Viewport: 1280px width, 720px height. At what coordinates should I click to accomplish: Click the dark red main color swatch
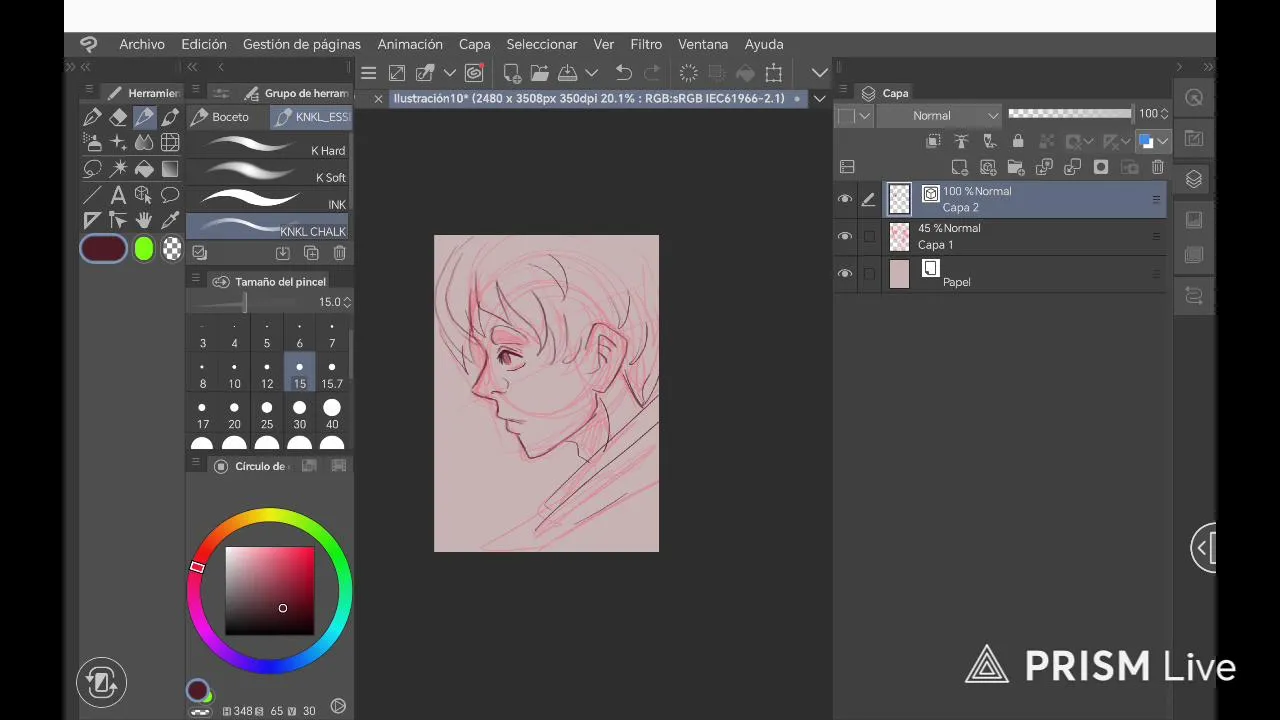[104, 248]
